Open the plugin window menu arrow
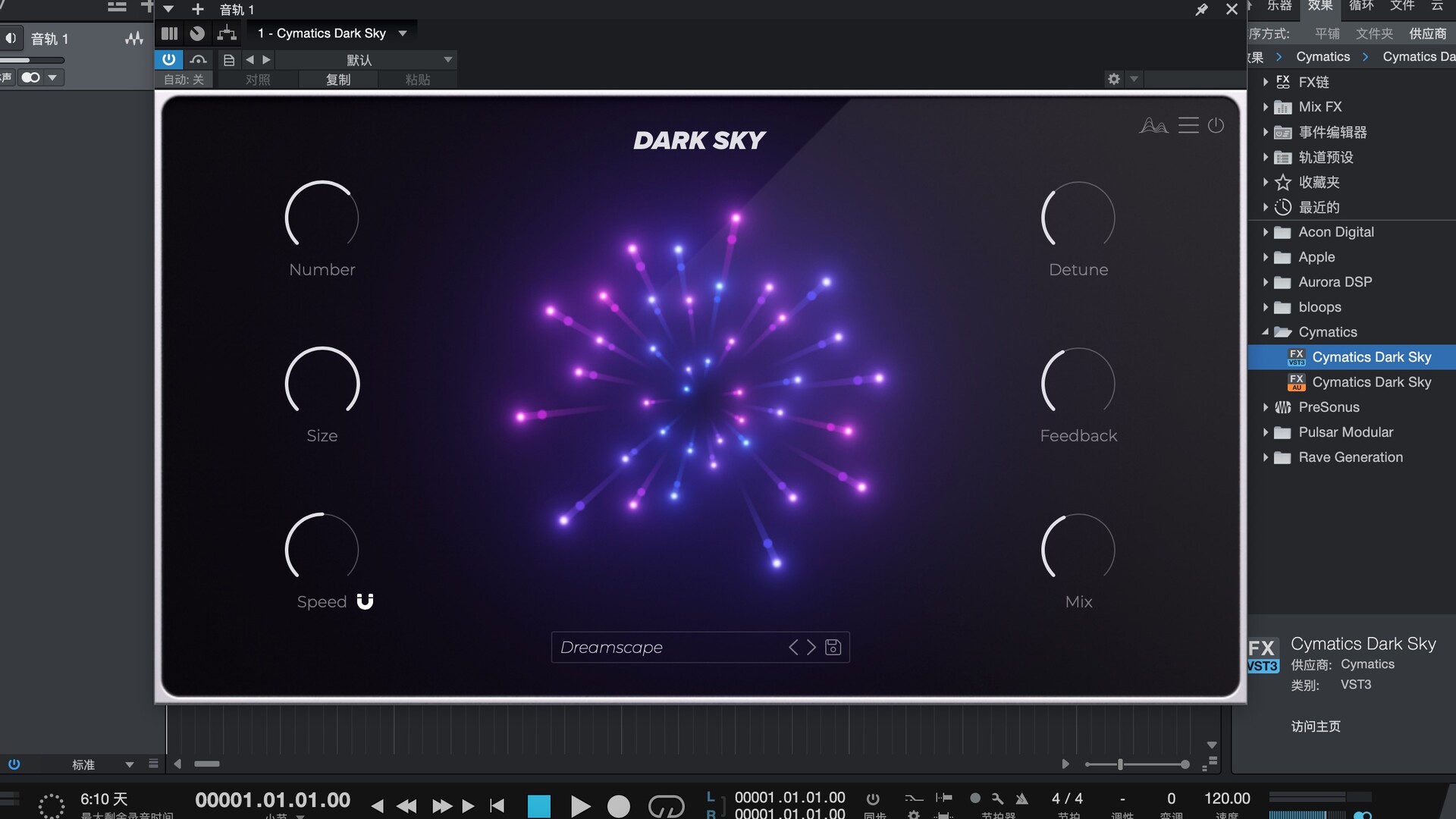This screenshot has height=819, width=1456. [x=168, y=9]
